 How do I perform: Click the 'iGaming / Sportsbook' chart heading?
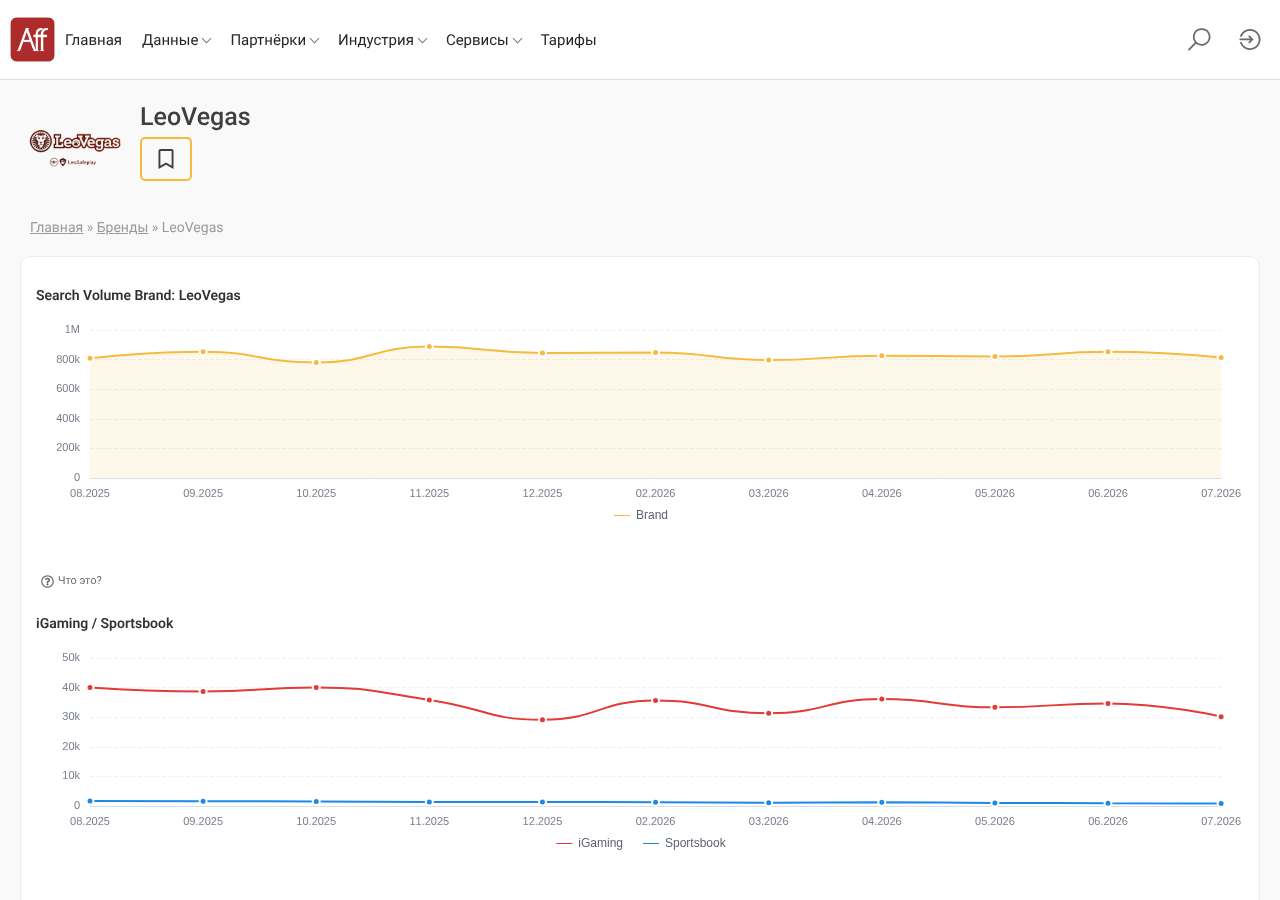[105, 623]
